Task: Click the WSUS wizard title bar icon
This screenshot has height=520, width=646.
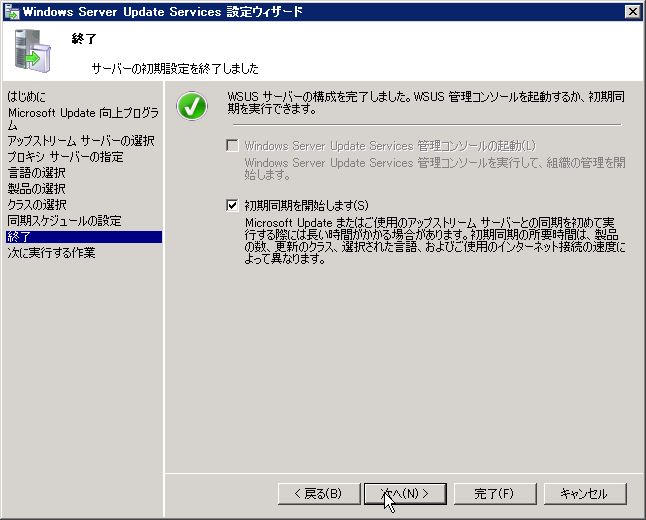Action: pos(12,12)
